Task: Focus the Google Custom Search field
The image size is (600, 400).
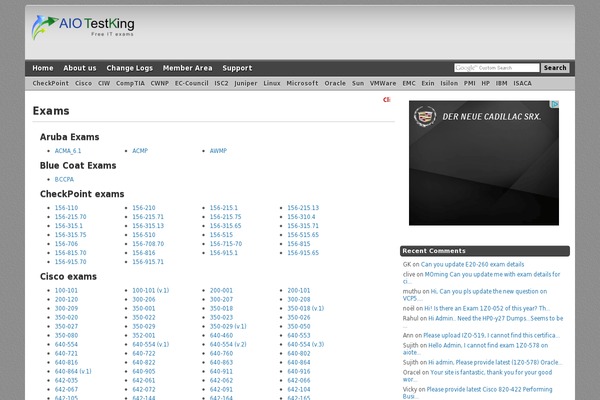Action: [x=497, y=68]
